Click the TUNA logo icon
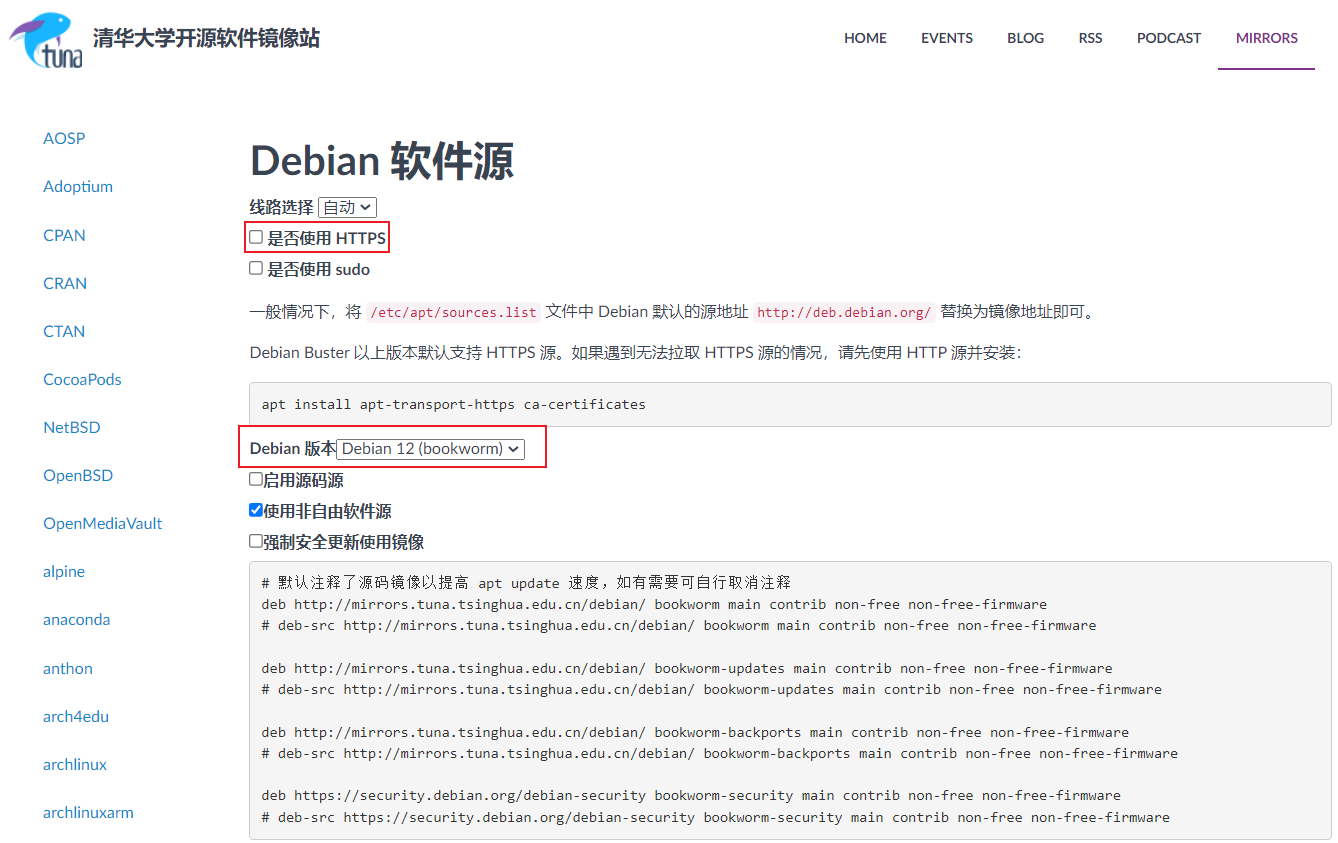The height and width of the screenshot is (843, 1338). pos(46,40)
